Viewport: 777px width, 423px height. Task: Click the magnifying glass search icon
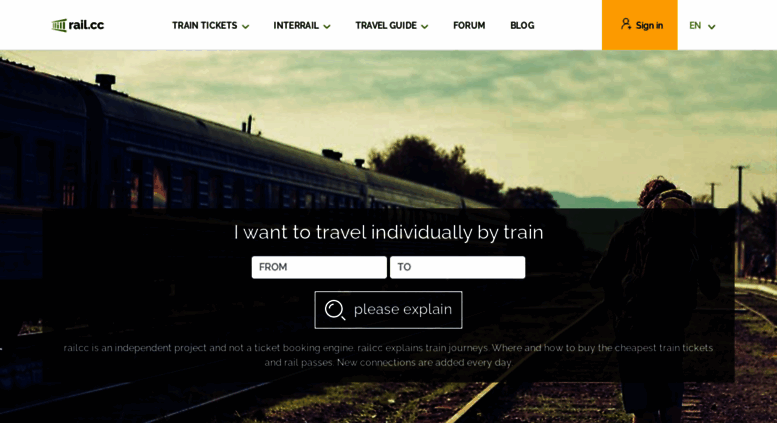click(x=335, y=310)
